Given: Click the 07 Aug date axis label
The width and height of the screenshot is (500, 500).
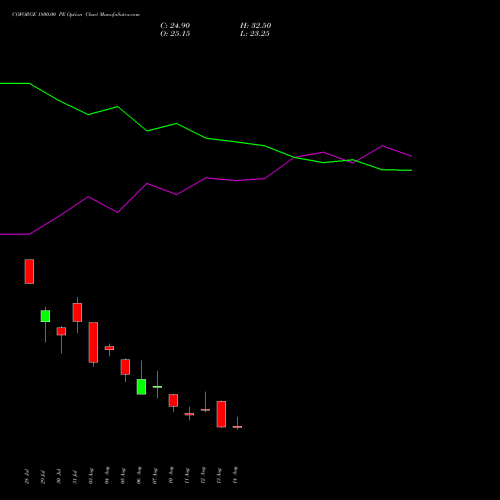Looking at the screenshot, I should (x=155, y=475).
